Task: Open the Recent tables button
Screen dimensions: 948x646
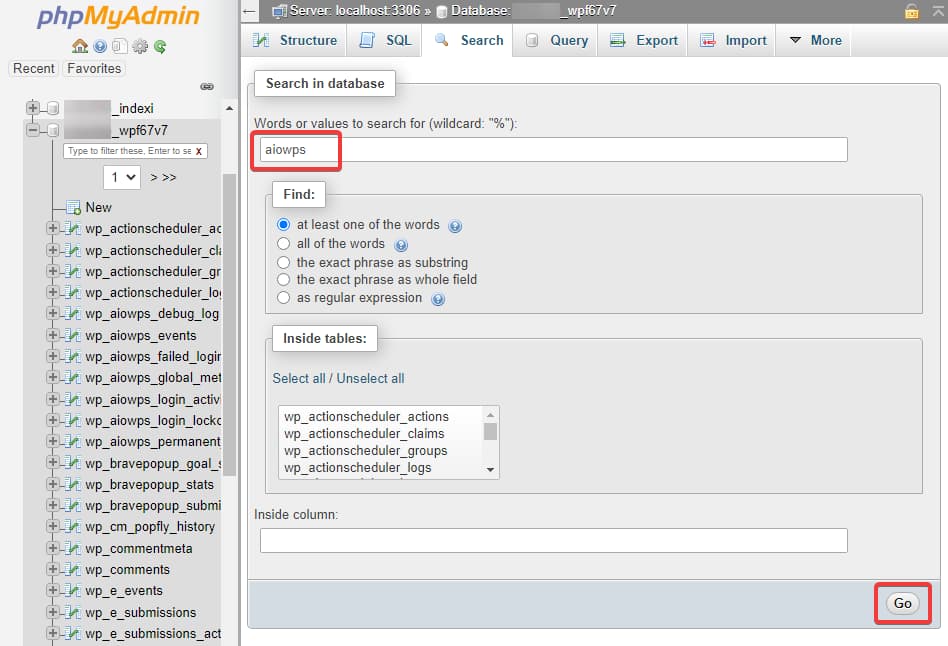Action: [x=34, y=68]
